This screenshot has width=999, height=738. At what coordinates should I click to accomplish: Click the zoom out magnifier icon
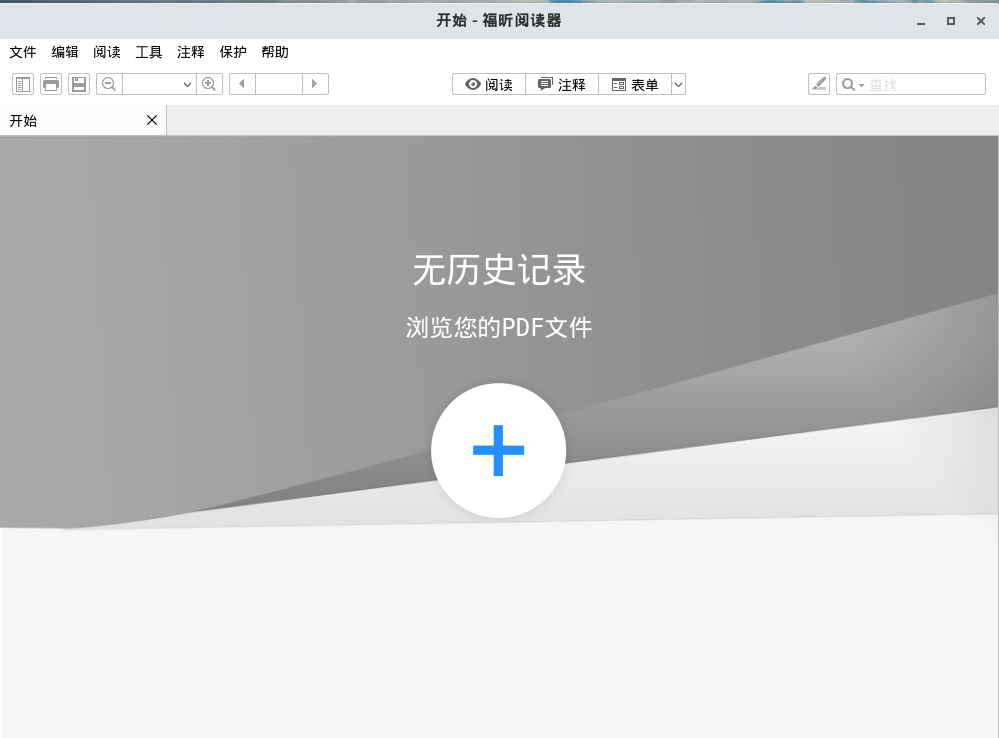point(109,85)
